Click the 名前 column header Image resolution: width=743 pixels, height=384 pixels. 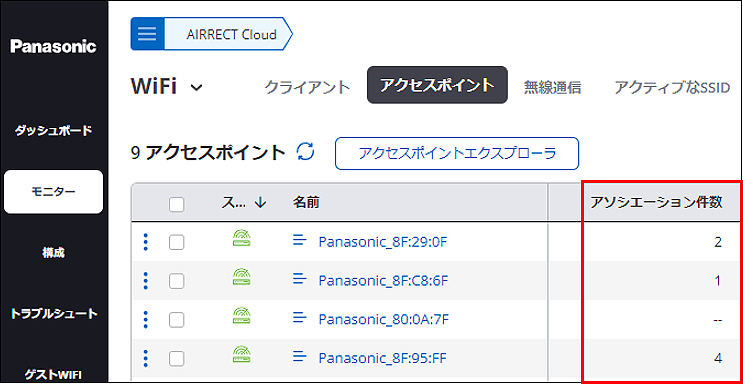tap(306, 203)
